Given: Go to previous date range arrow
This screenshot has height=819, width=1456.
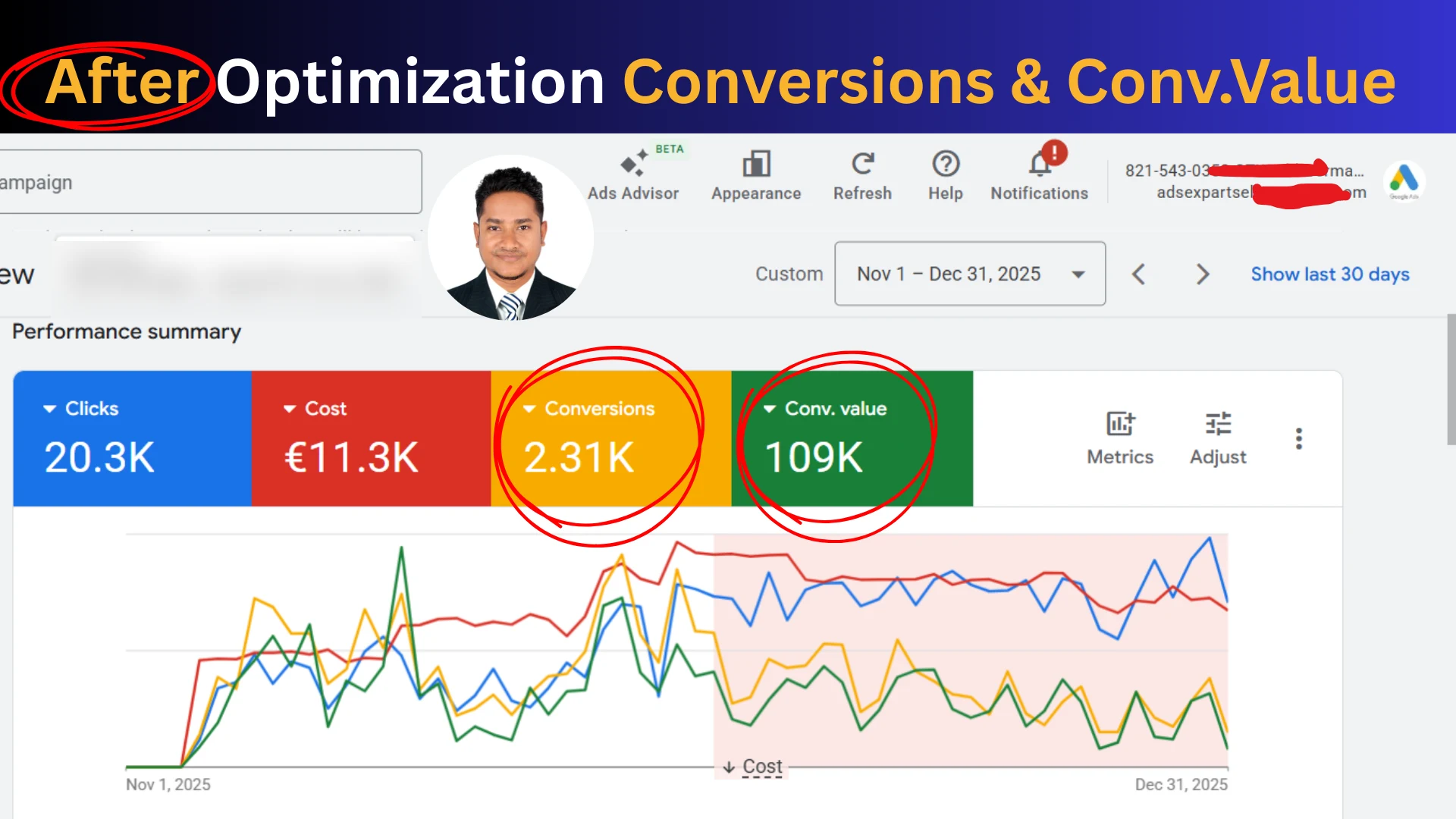Looking at the screenshot, I should pos(1138,274).
